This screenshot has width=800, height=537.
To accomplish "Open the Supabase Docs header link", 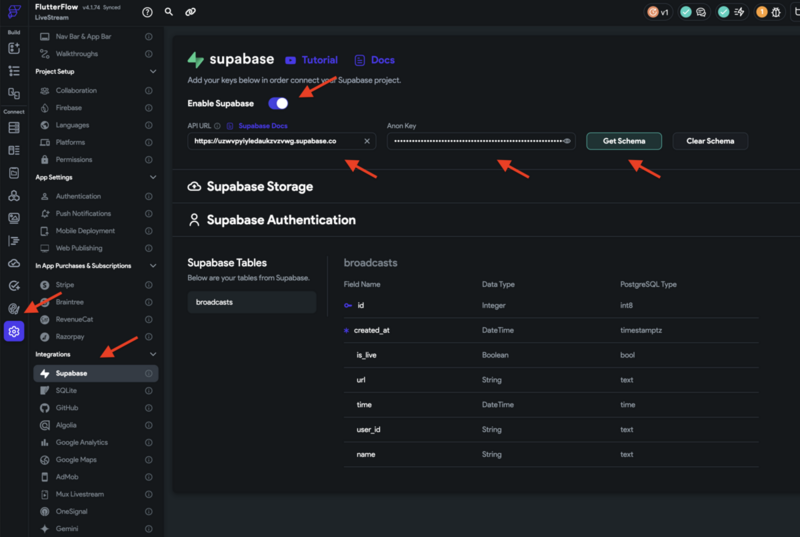I will click(x=374, y=60).
